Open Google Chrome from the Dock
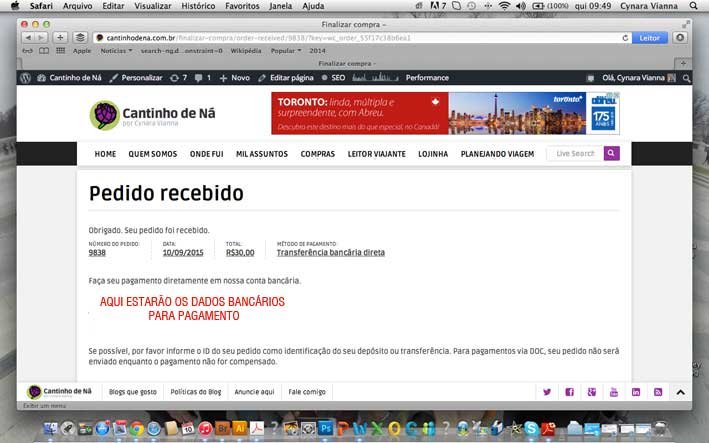 [137, 428]
